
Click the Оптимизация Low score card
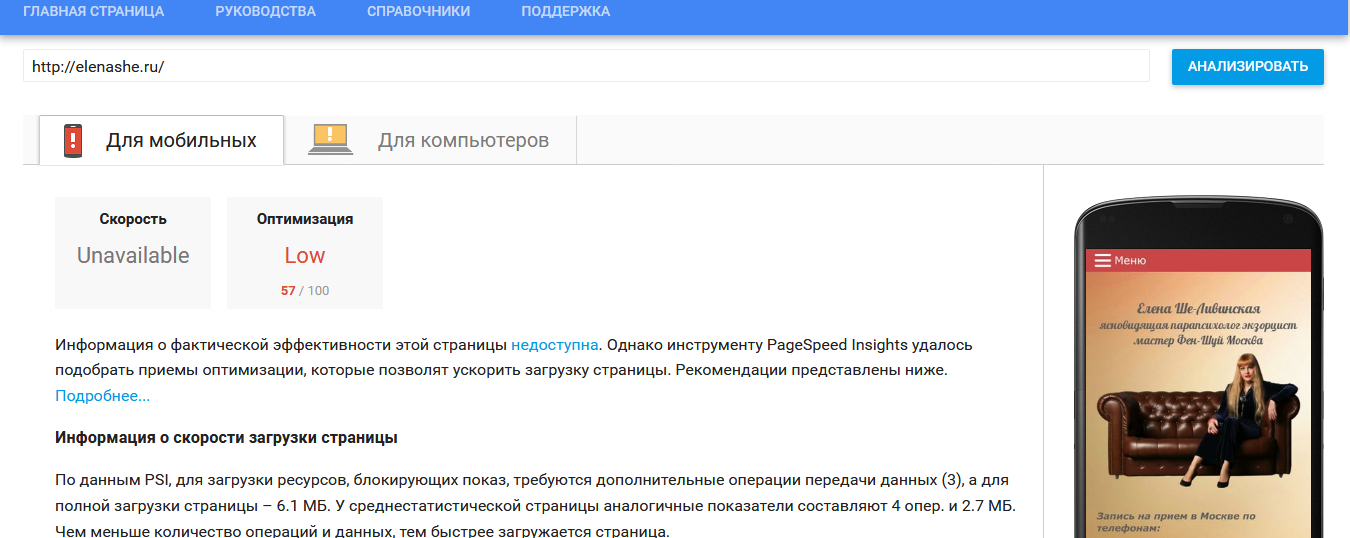tap(305, 253)
